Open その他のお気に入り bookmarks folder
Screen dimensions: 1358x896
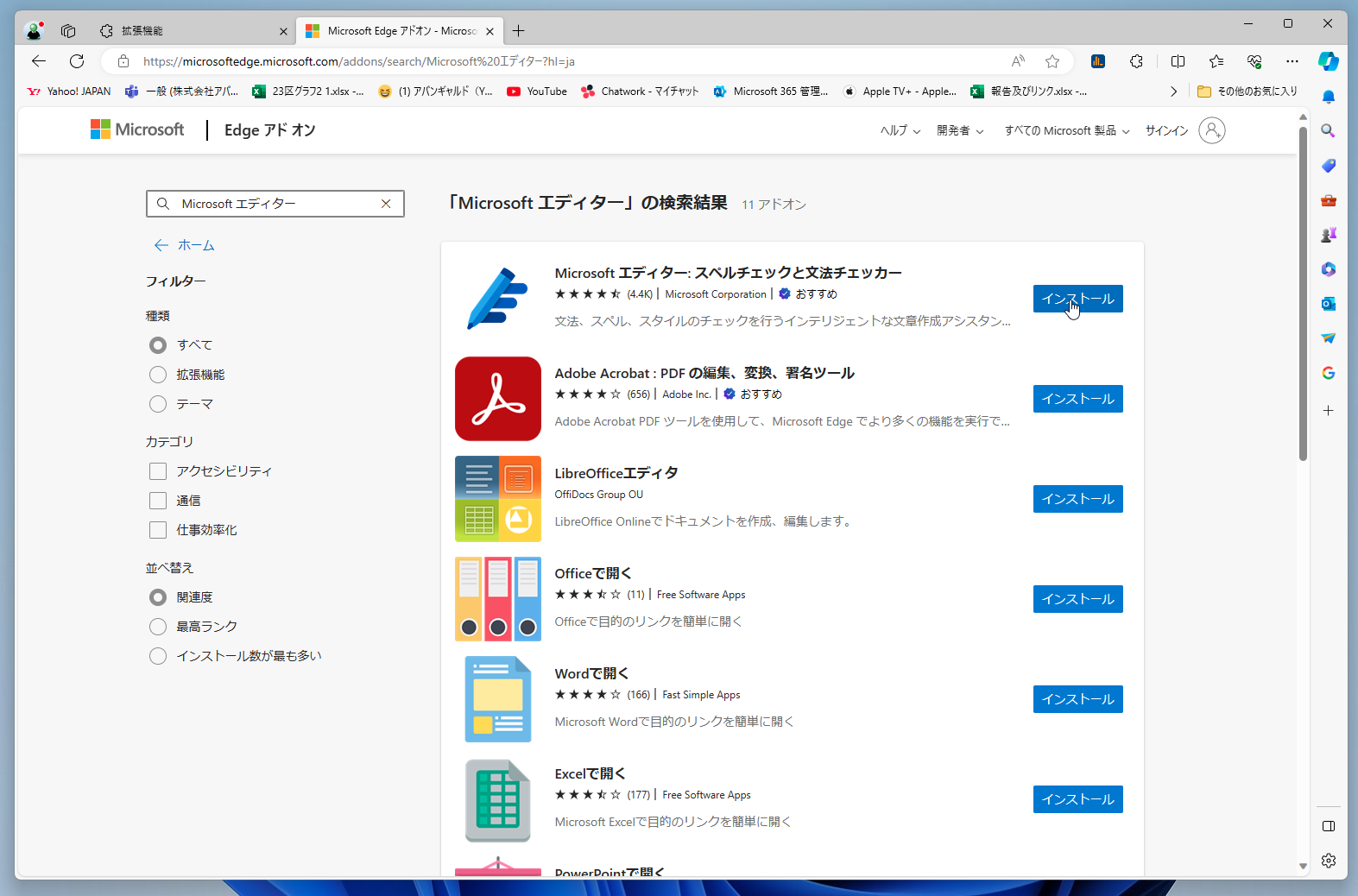1247,91
